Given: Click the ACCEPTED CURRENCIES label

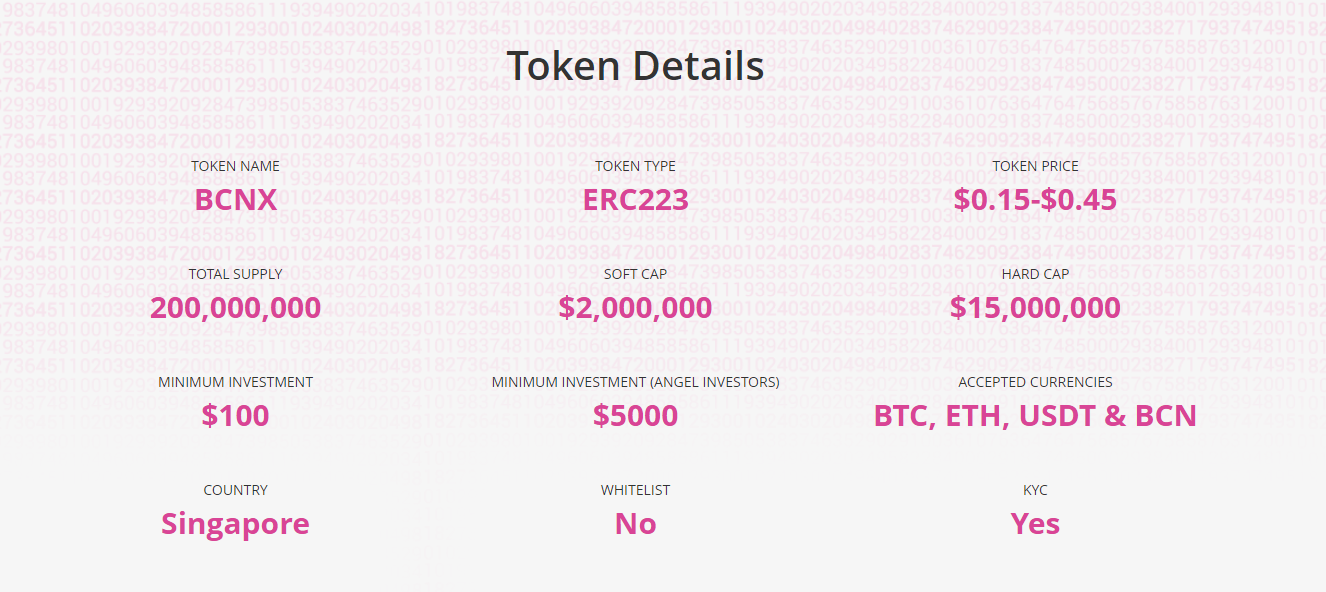Looking at the screenshot, I should point(1035,382).
